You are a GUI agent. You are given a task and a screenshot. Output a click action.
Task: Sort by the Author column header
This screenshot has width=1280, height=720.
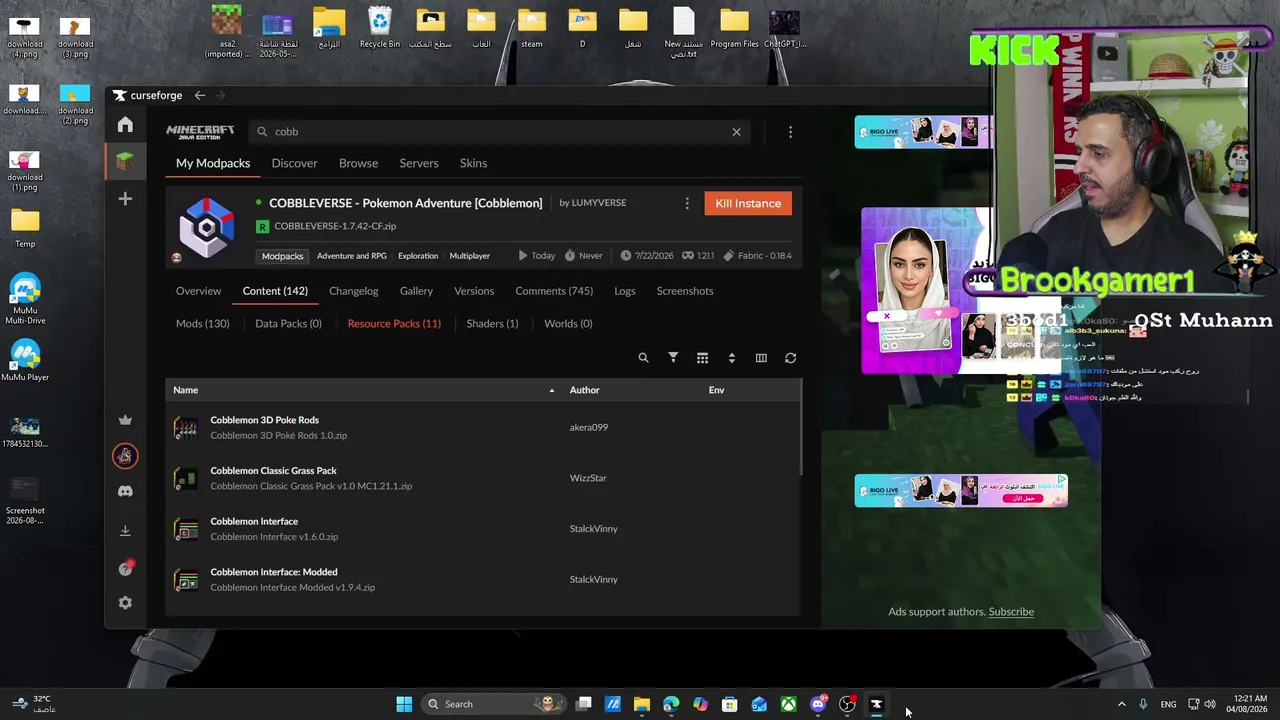pos(584,390)
